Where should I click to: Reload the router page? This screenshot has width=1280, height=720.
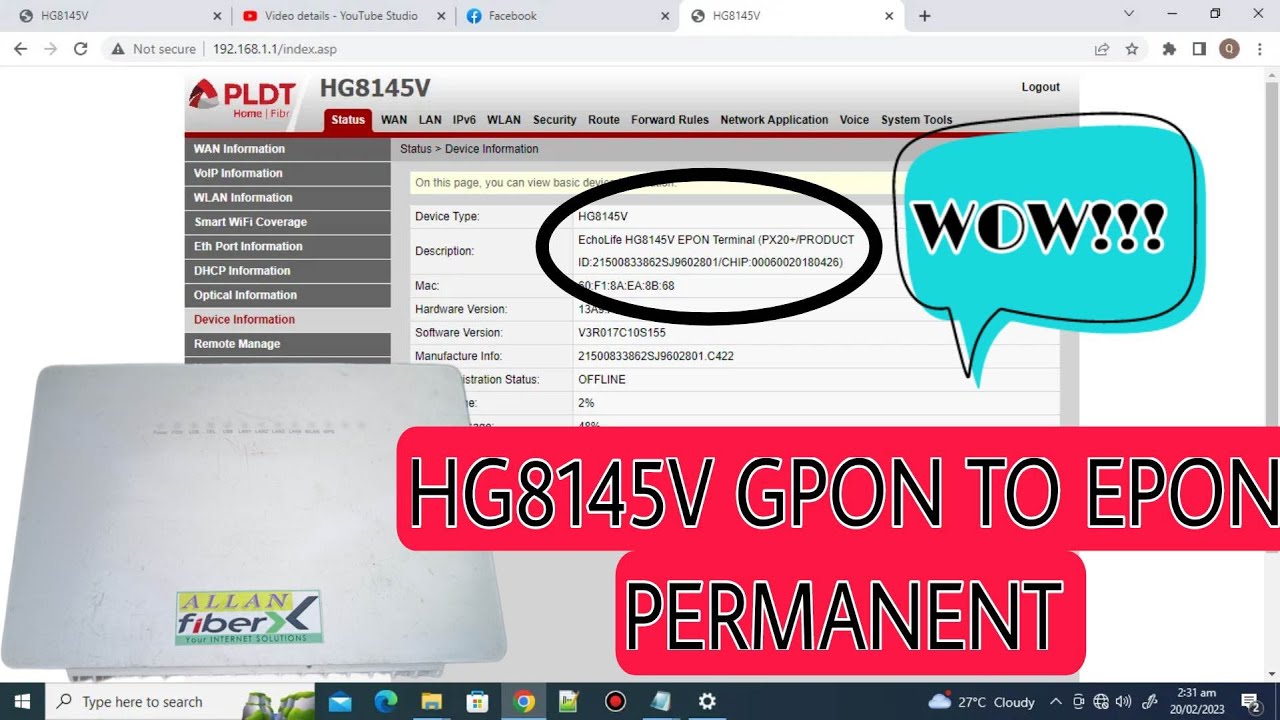click(81, 48)
